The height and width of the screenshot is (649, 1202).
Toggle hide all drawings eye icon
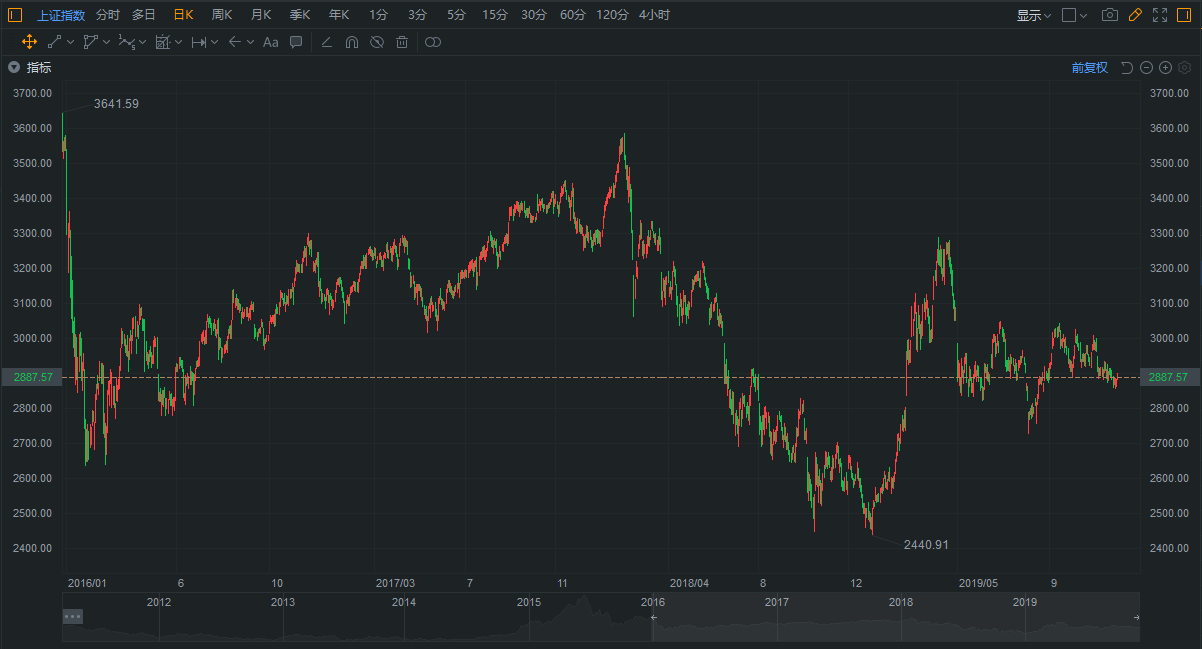377,42
